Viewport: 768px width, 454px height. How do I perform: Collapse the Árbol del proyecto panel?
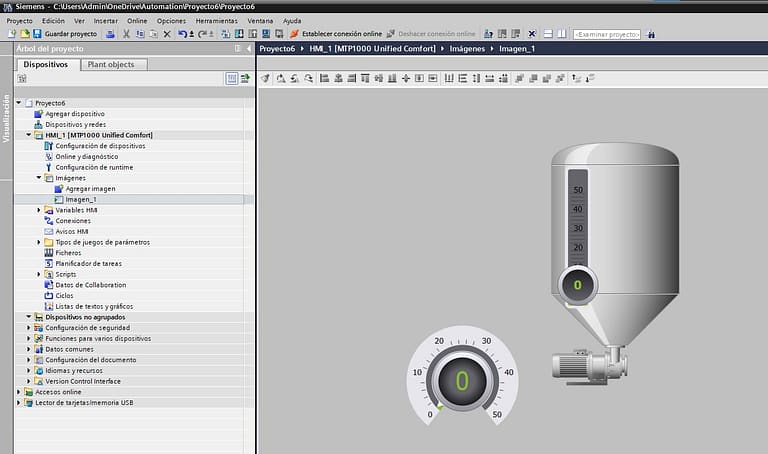point(249,48)
